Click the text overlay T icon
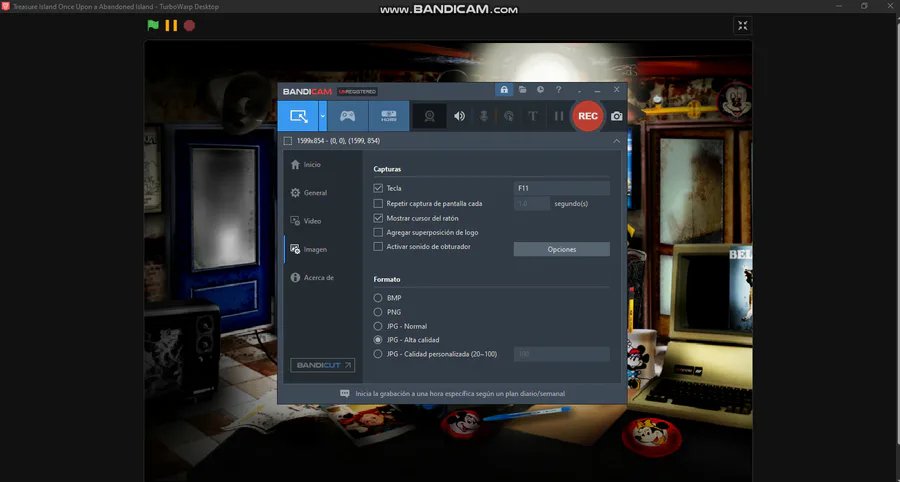This screenshot has height=482, width=900. (533, 116)
